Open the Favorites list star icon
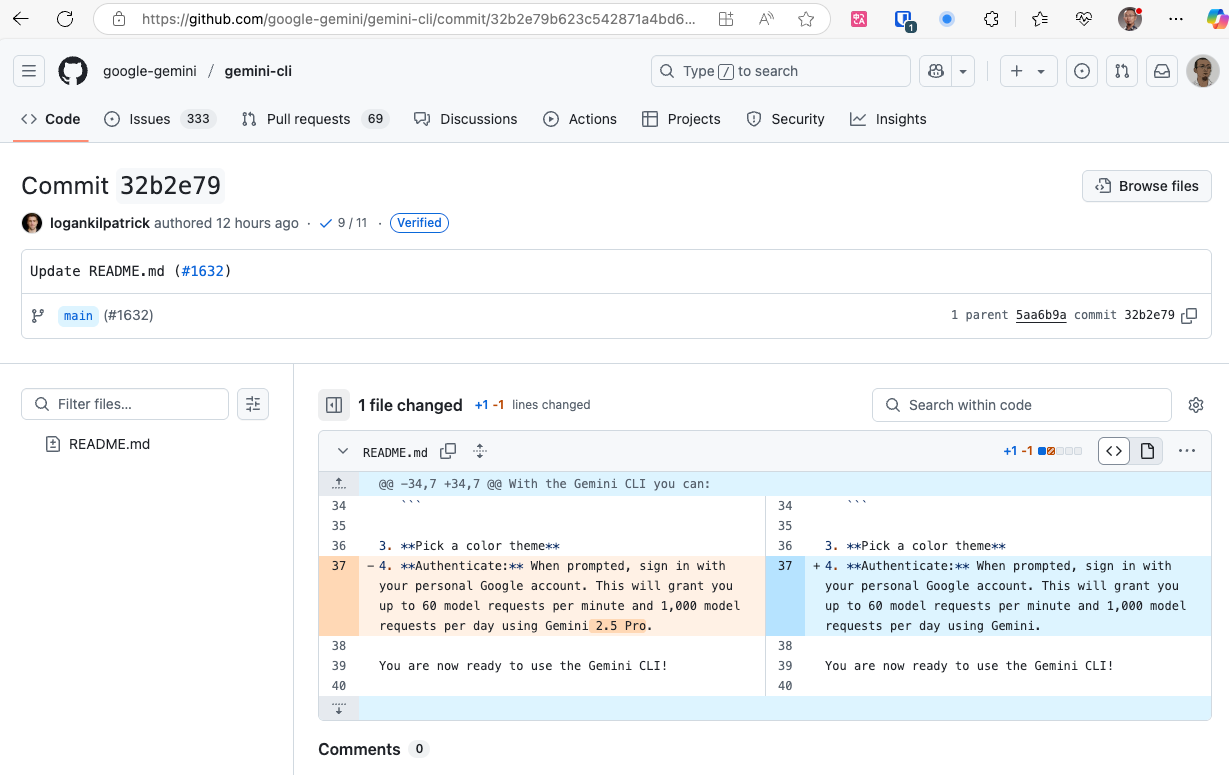1229x775 pixels. 1039,19
